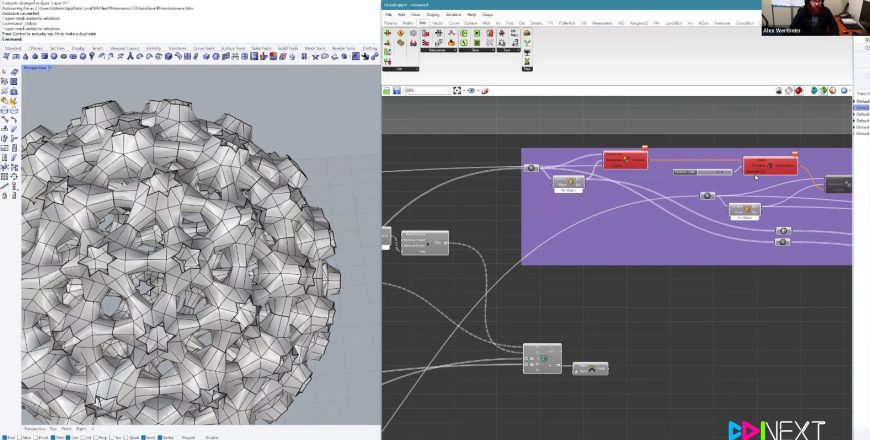Expand the preview eye options dropdown
The height and width of the screenshot is (440, 870).
pyautogui.click(x=477, y=90)
